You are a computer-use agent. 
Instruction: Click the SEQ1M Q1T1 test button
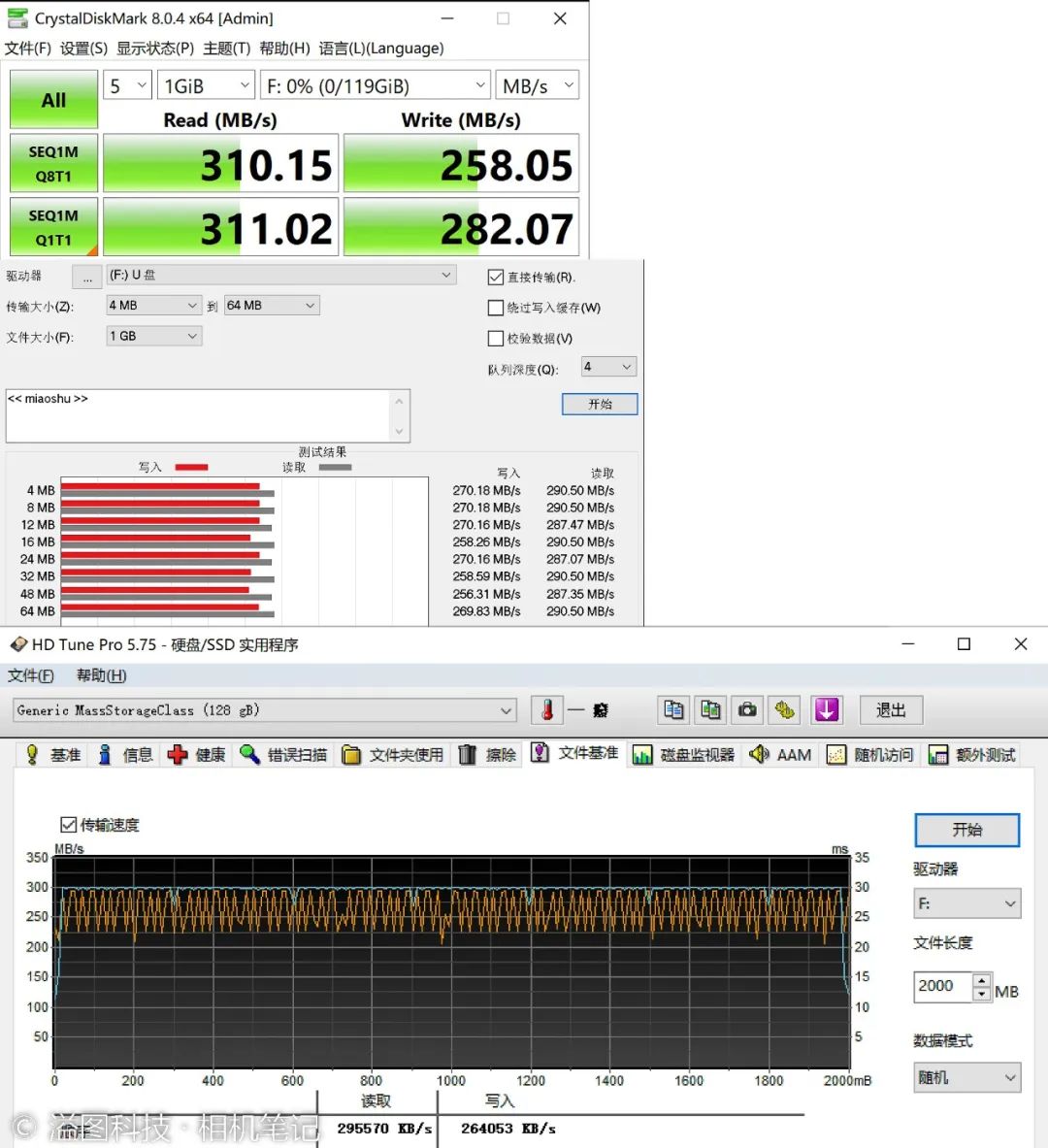click(53, 227)
